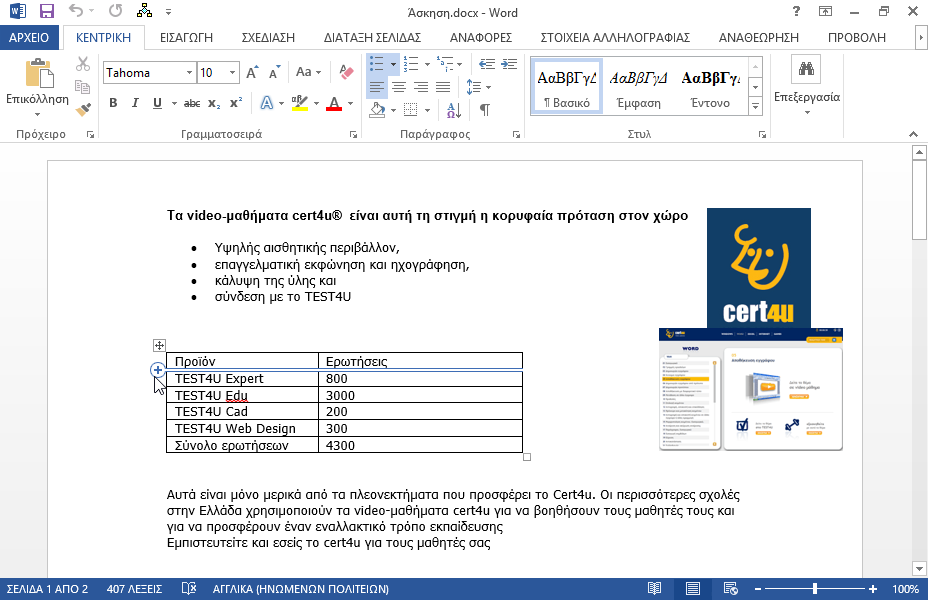Open word count via 407 ΛΕΞΕΙΣ
928x600 pixels.
[x=134, y=589]
